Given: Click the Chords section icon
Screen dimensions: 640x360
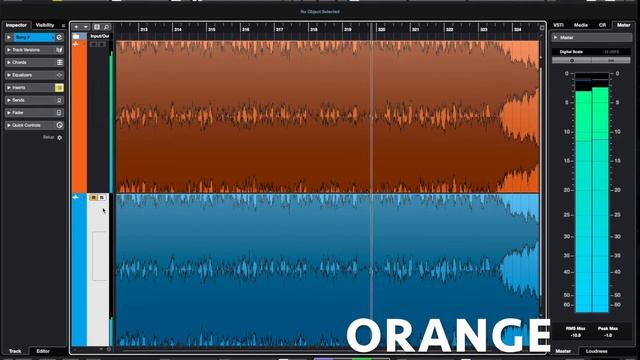Looking at the screenshot, I should 60,62.
